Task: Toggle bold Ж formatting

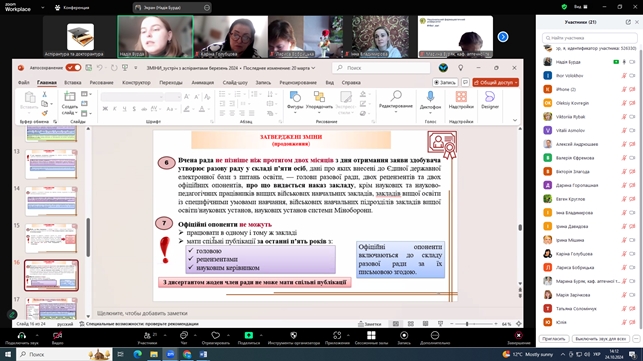Action: (x=105, y=109)
